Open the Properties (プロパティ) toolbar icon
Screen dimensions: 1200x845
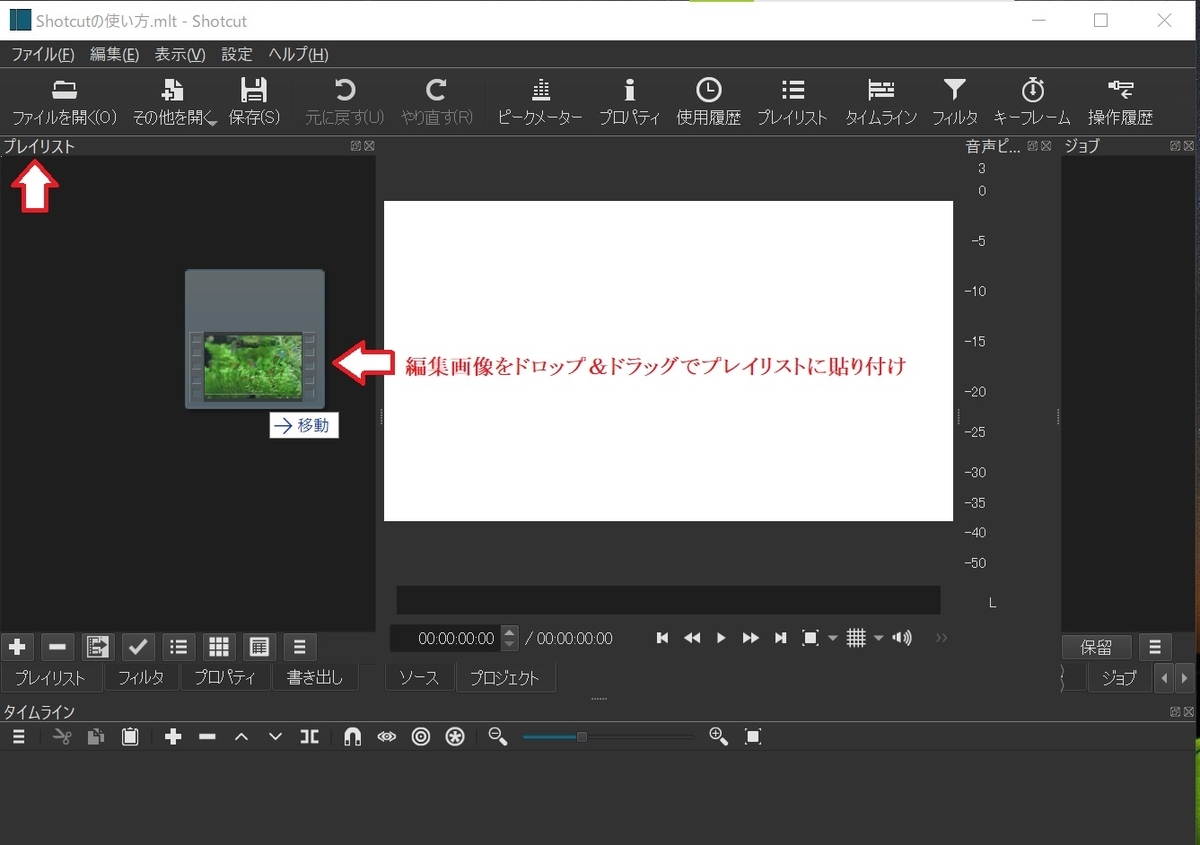click(629, 91)
